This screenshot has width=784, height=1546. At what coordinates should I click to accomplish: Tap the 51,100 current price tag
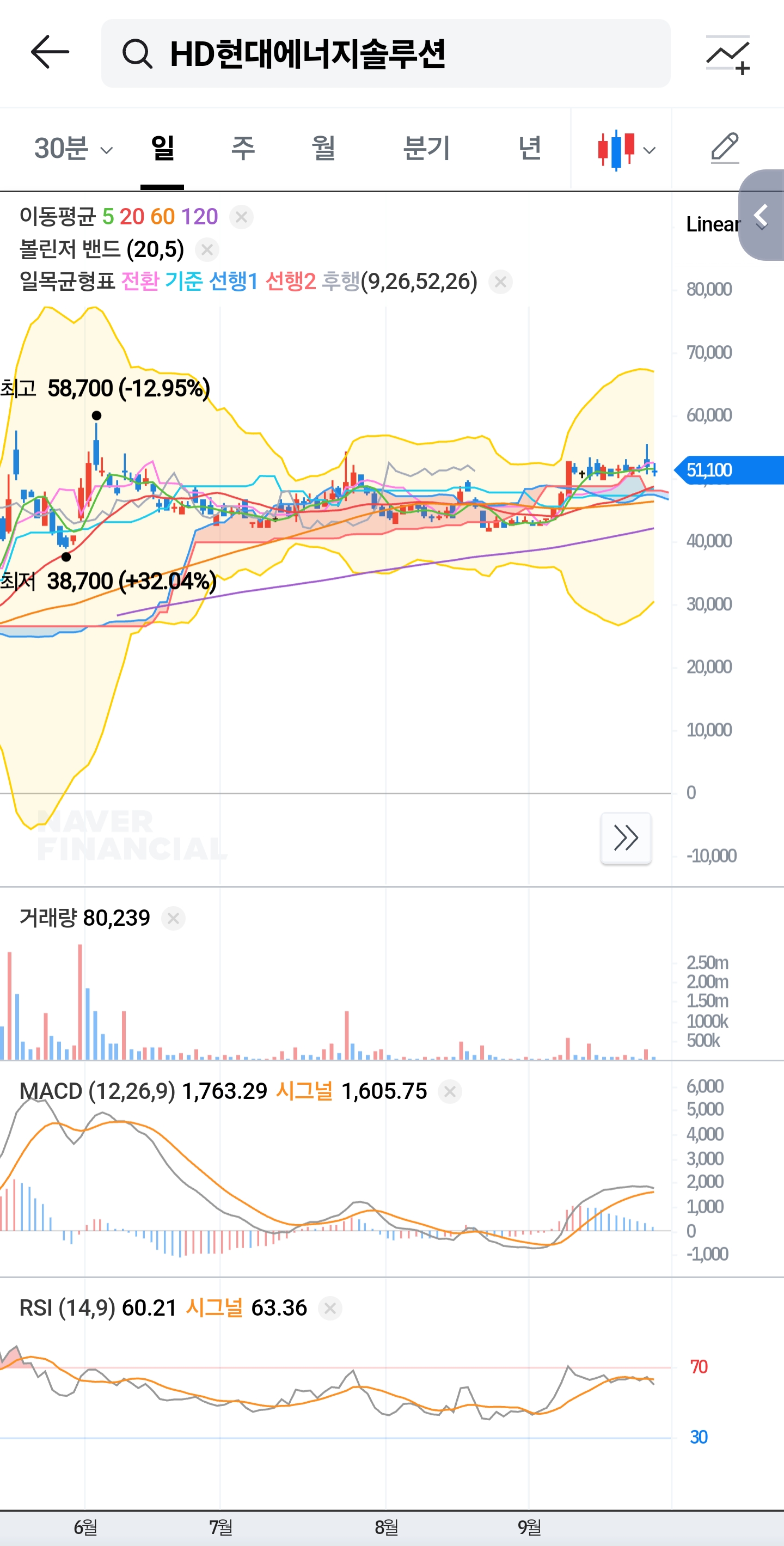(x=728, y=470)
